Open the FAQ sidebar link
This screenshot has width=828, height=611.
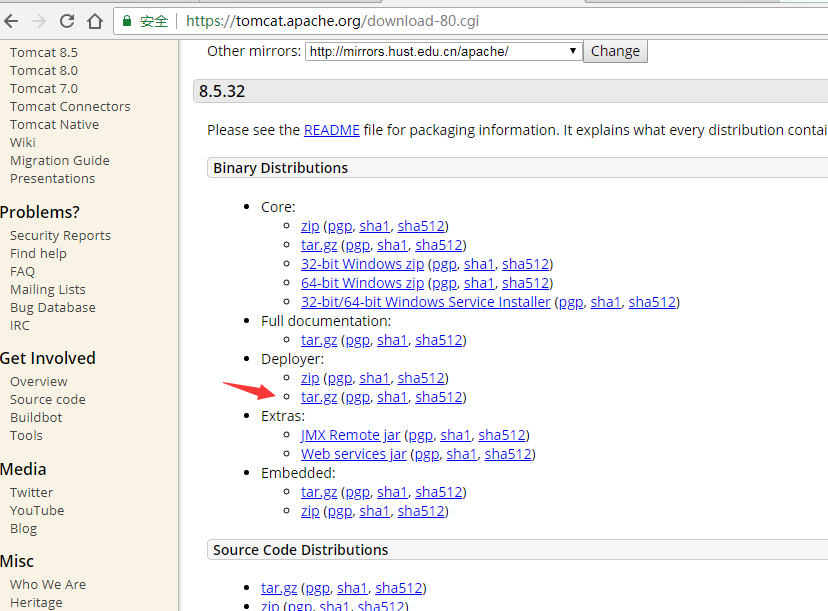22,271
